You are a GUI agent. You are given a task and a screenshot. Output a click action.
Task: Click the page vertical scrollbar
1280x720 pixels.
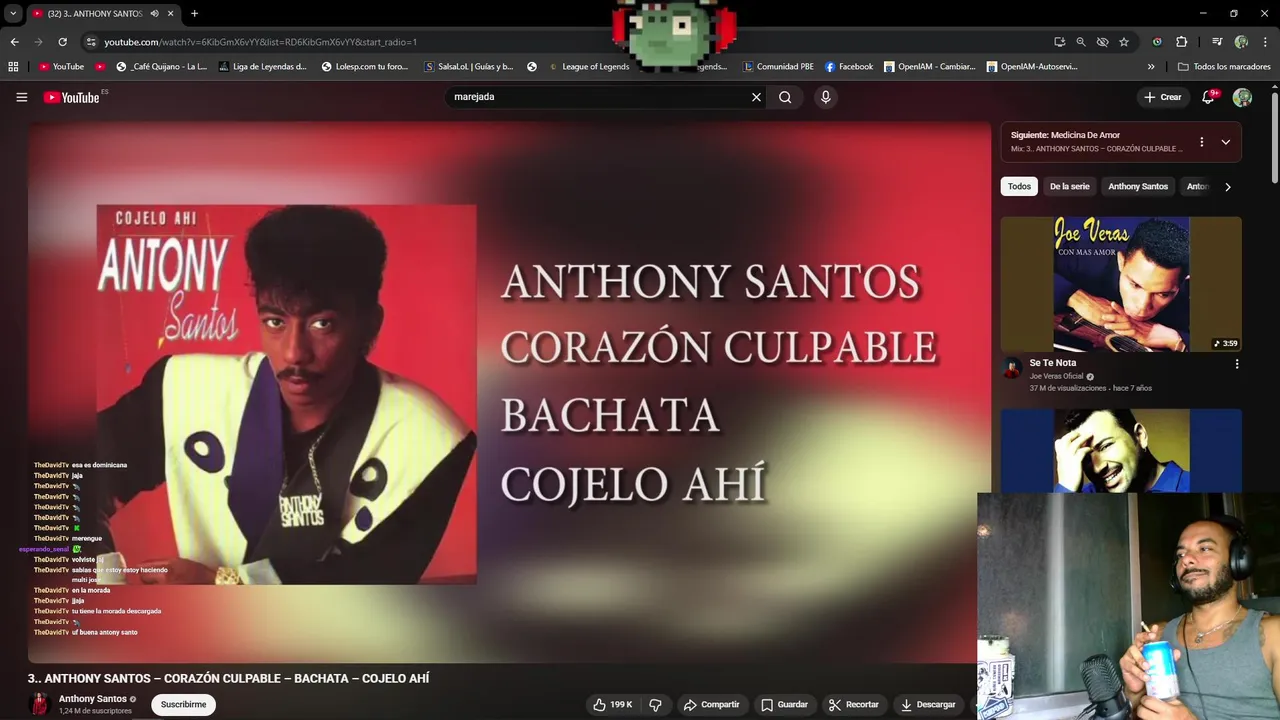coord(1274,140)
